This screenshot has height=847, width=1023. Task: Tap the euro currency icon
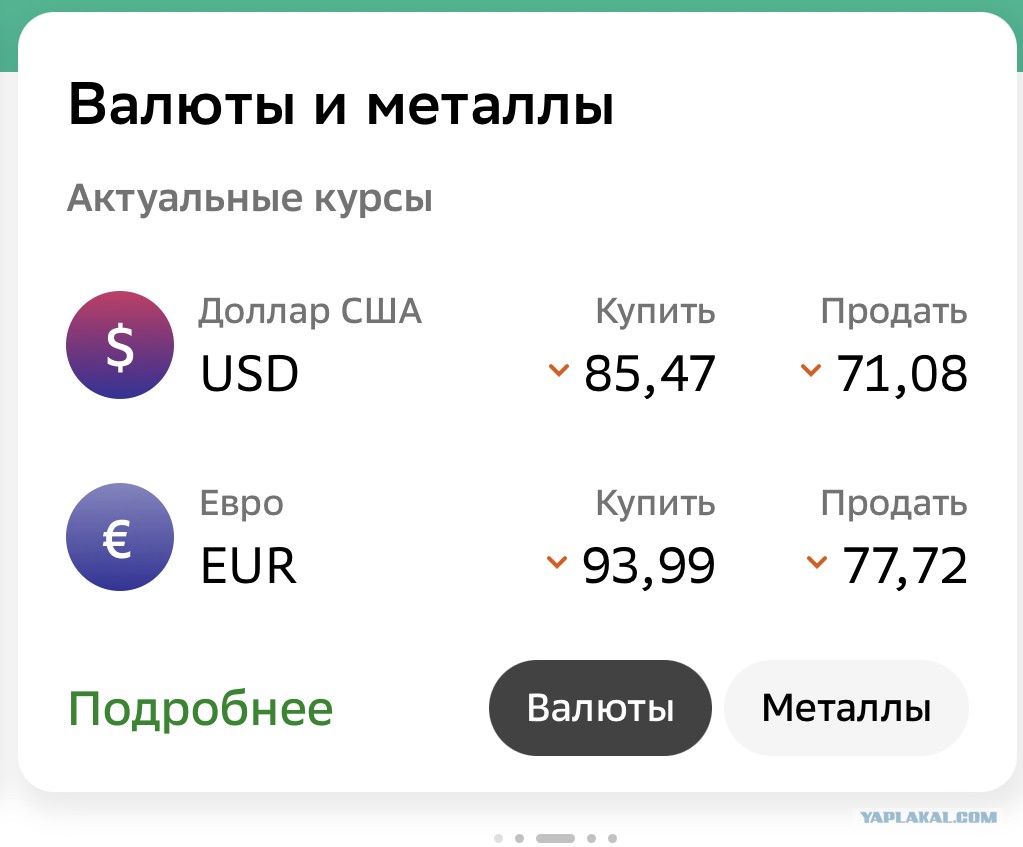click(120, 537)
